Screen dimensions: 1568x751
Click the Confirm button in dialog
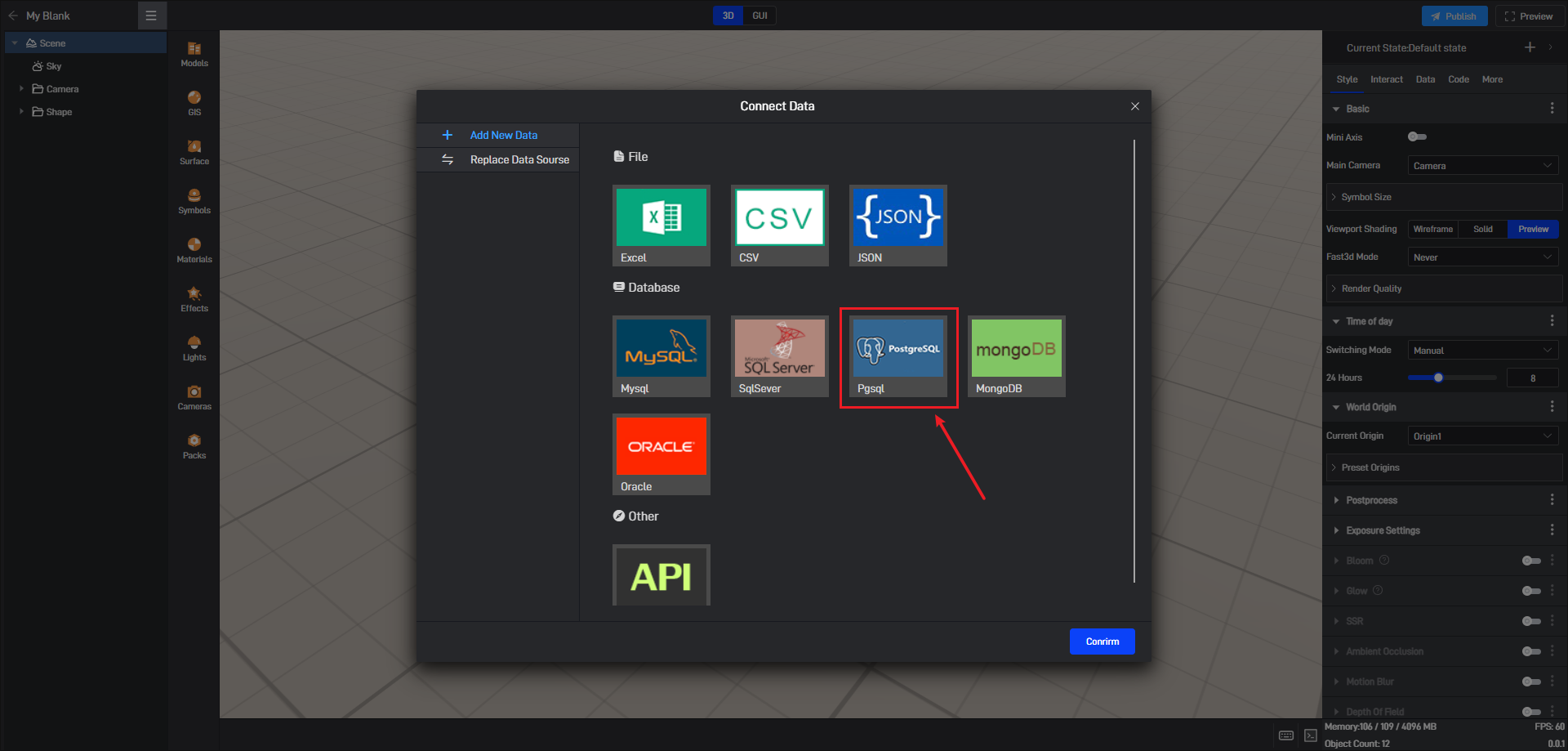click(1102, 641)
